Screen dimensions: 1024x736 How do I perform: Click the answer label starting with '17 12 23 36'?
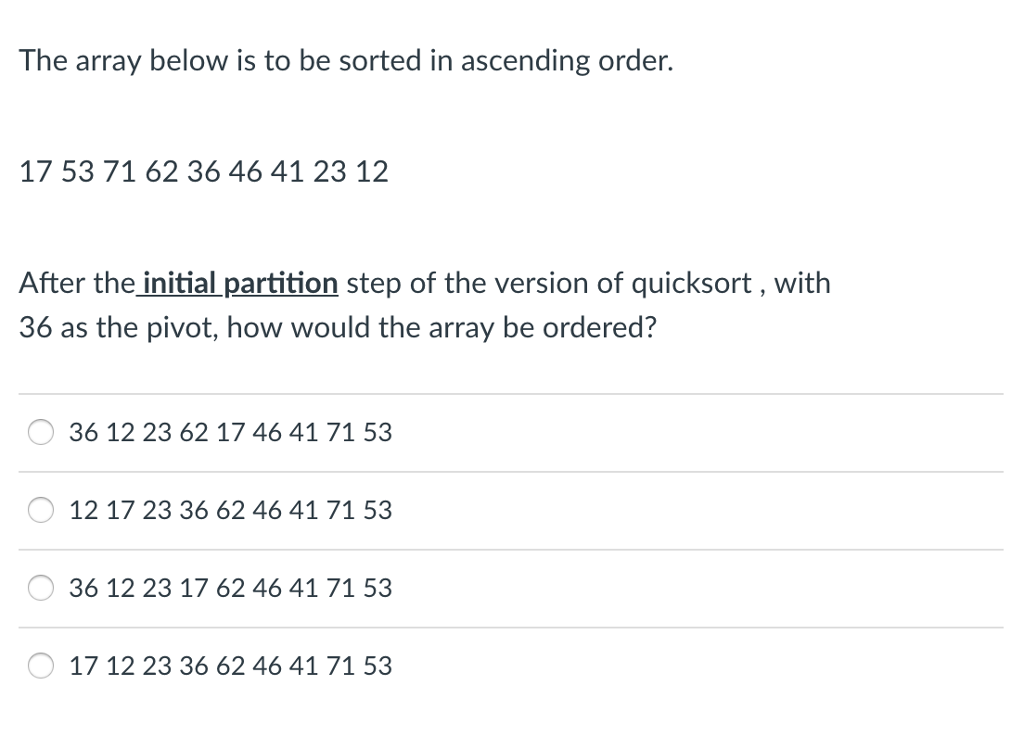click(230, 665)
